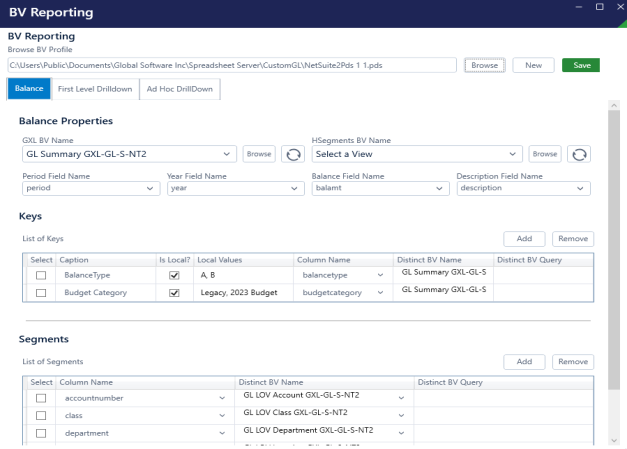
Task: Browse for BV profile file
Action: point(484,65)
